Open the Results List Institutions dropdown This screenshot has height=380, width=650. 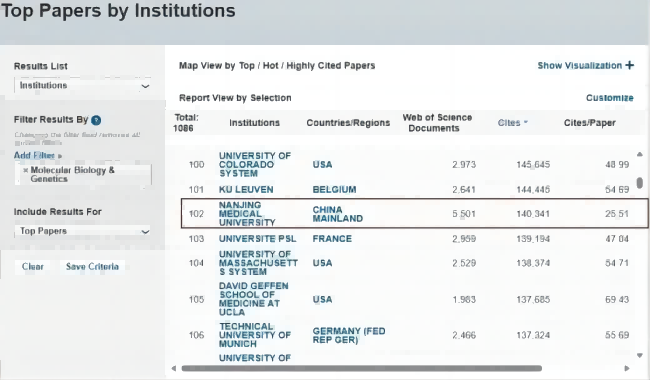pyautogui.click(x=83, y=85)
